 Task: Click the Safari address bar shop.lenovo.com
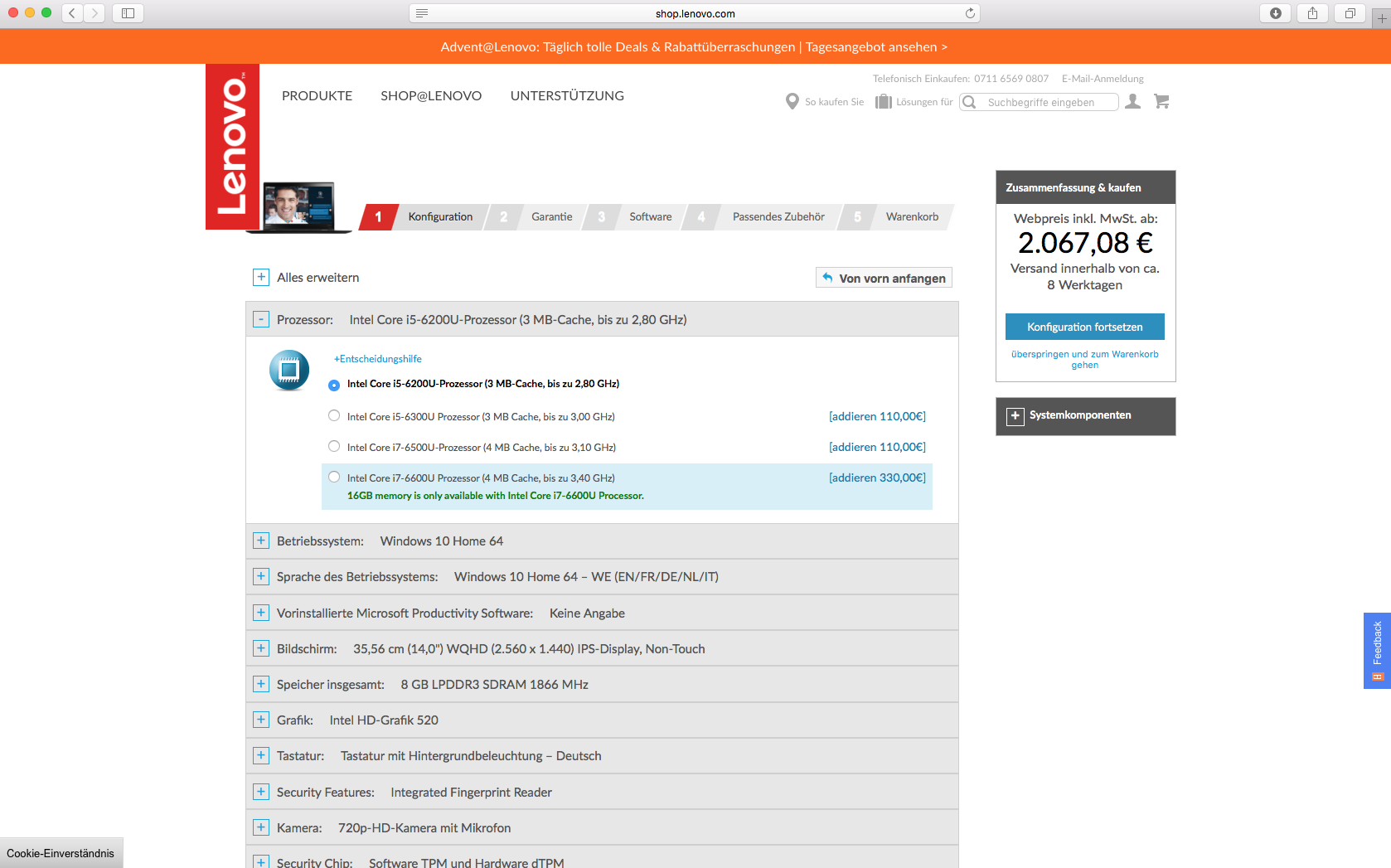tap(695, 13)
